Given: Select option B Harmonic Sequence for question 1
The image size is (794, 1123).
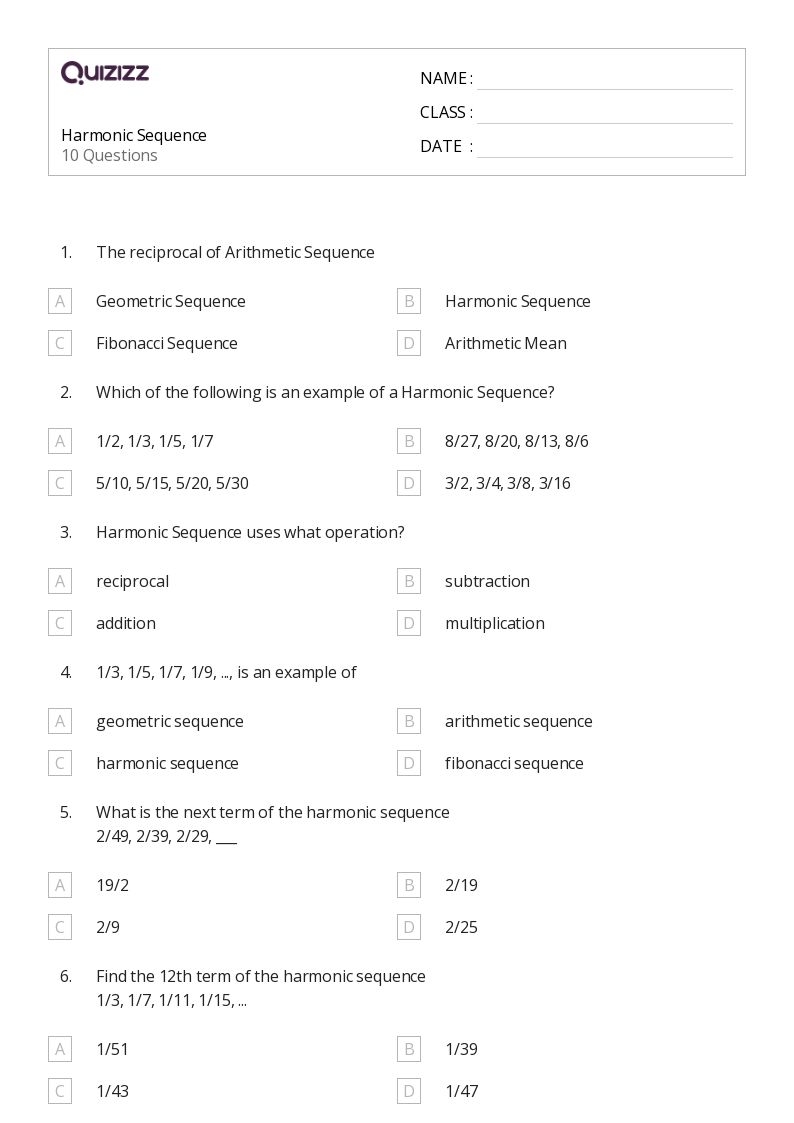Looking at the screenshot, I should 409,302.
